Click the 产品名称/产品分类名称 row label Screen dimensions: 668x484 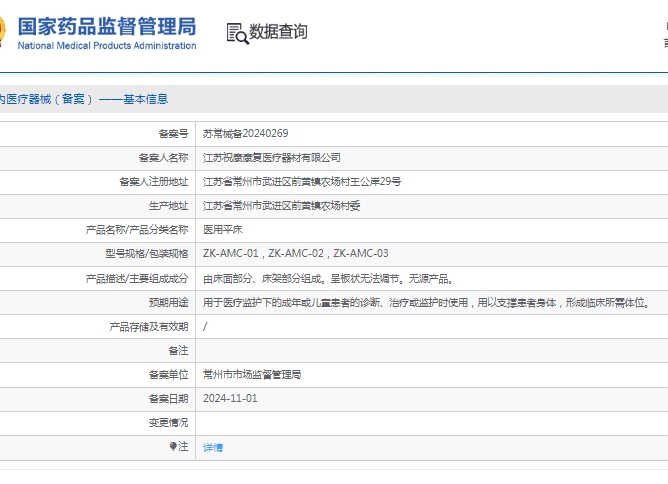[137, 230]
